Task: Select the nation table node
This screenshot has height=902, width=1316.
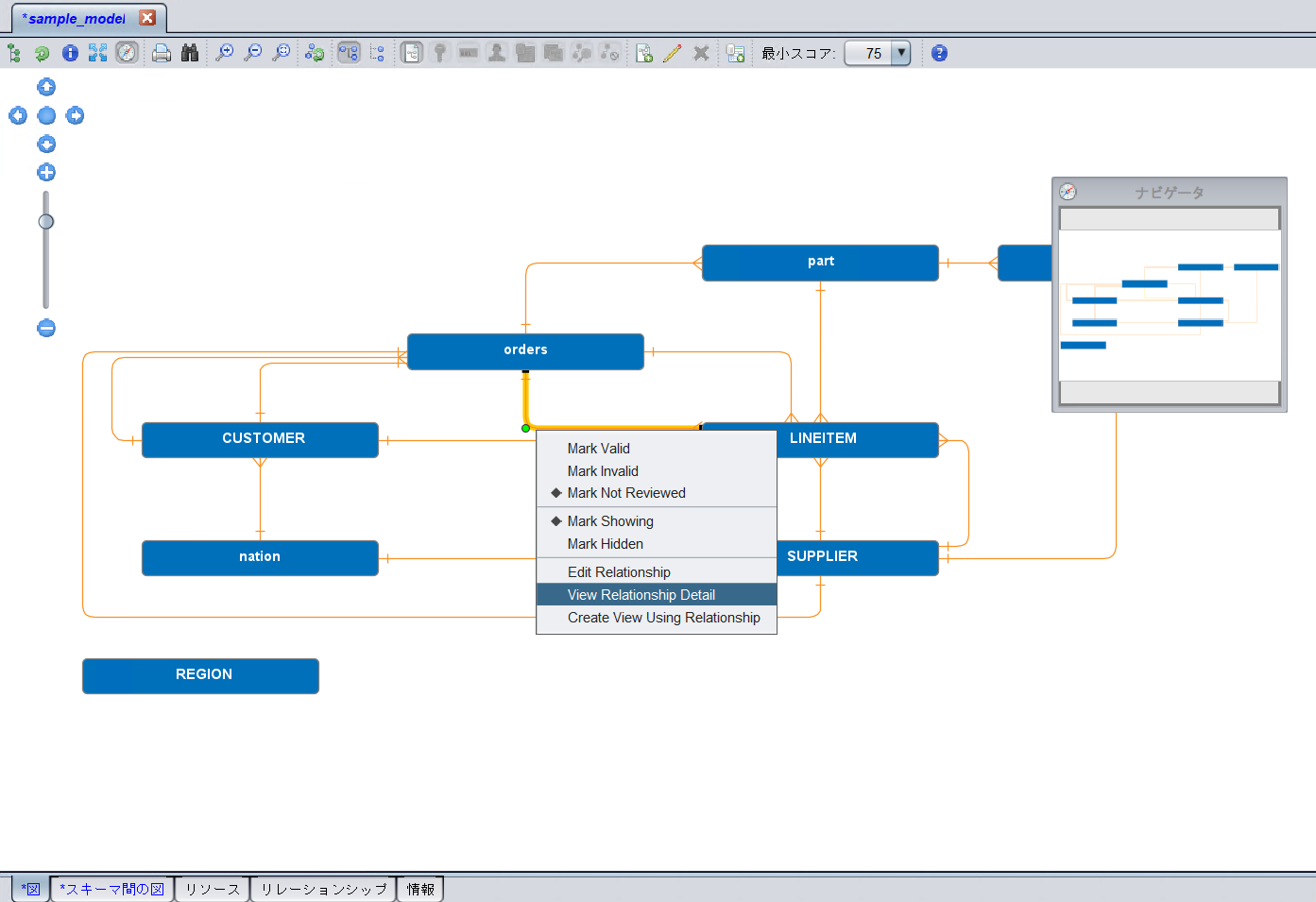Action: click(260, 557)
